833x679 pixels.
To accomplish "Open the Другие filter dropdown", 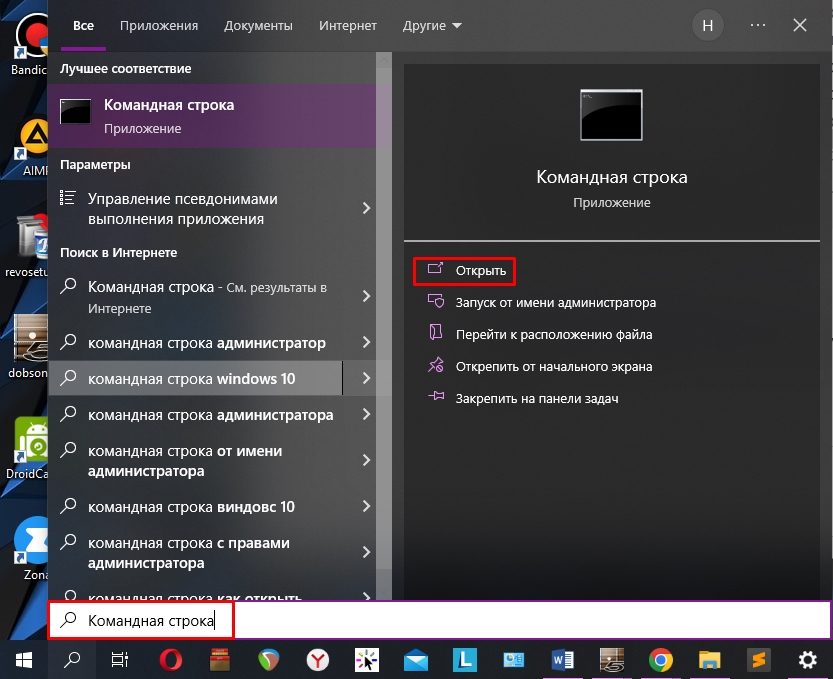I will (x=432, y=25).
